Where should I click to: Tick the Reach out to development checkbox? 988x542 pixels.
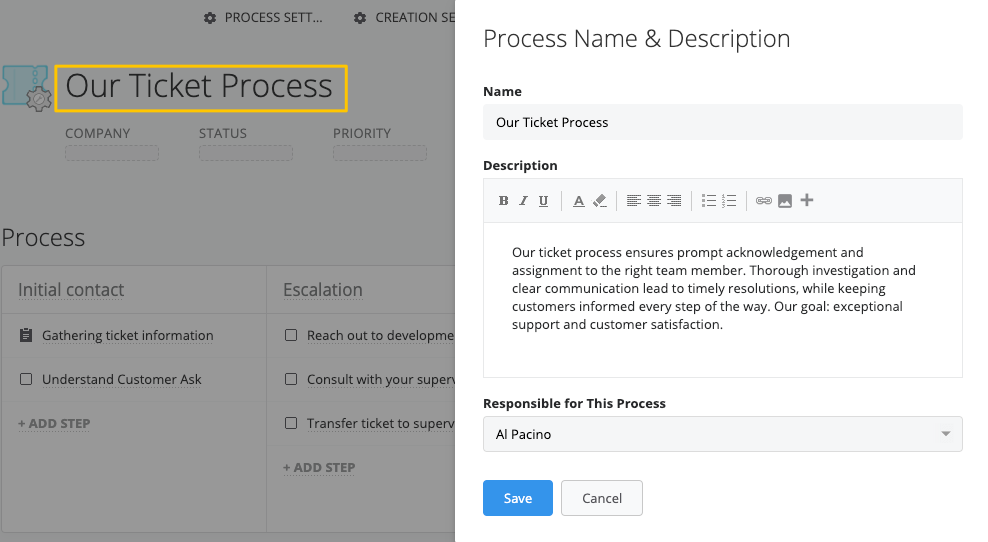(291, 335)
